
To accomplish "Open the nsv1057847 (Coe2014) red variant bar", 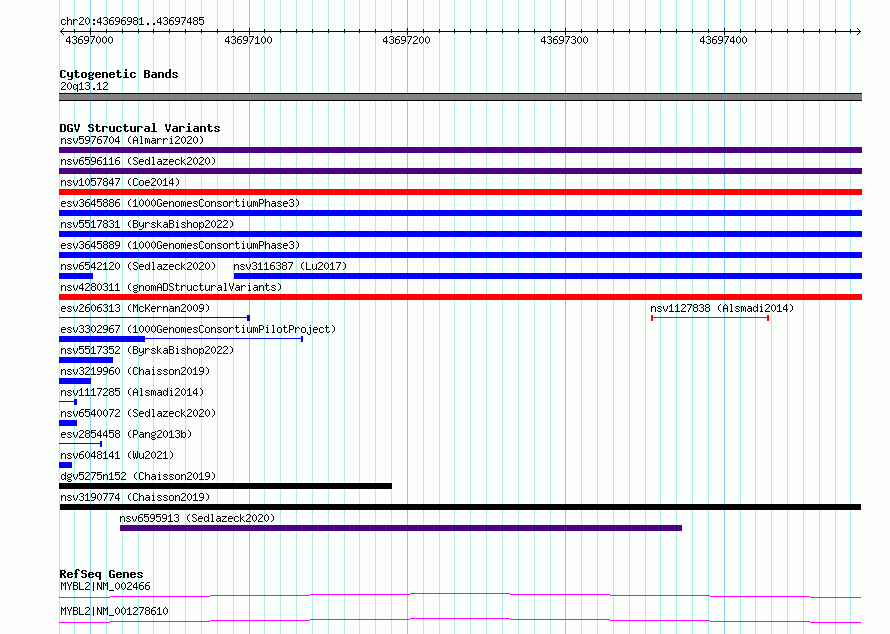I will [460, 192].
